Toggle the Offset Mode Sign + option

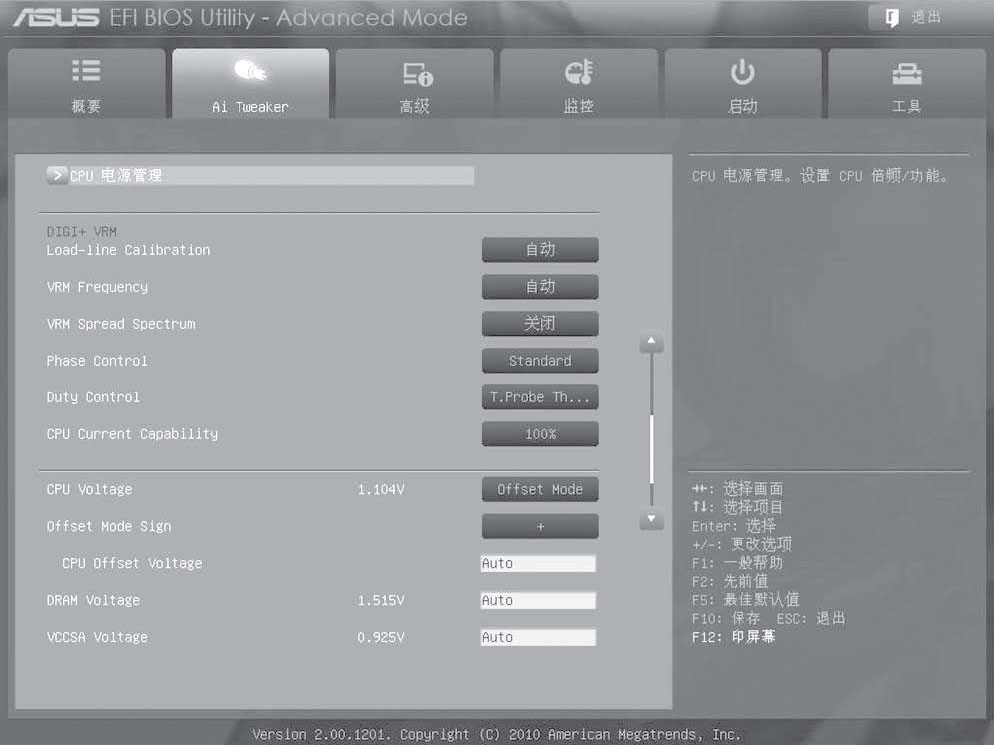coord(540,526)
